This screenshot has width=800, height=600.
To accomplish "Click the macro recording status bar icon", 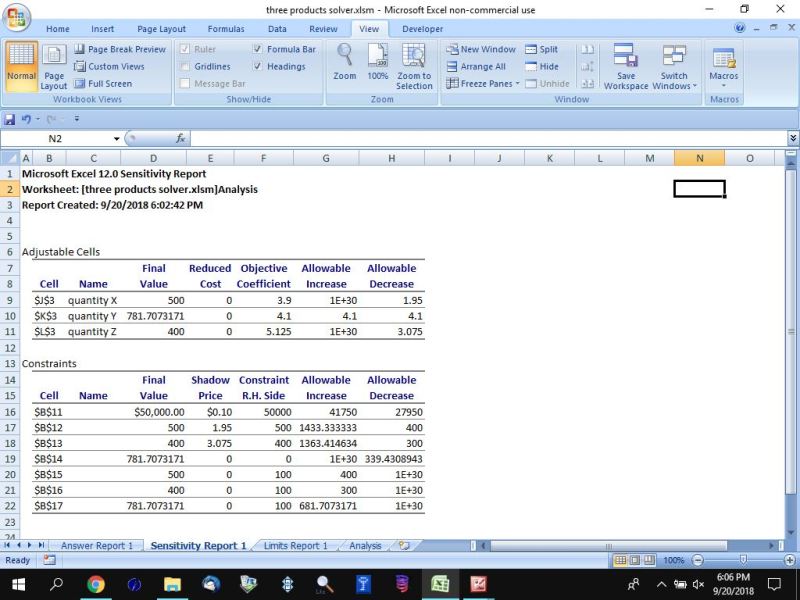I will coord(49,560).
